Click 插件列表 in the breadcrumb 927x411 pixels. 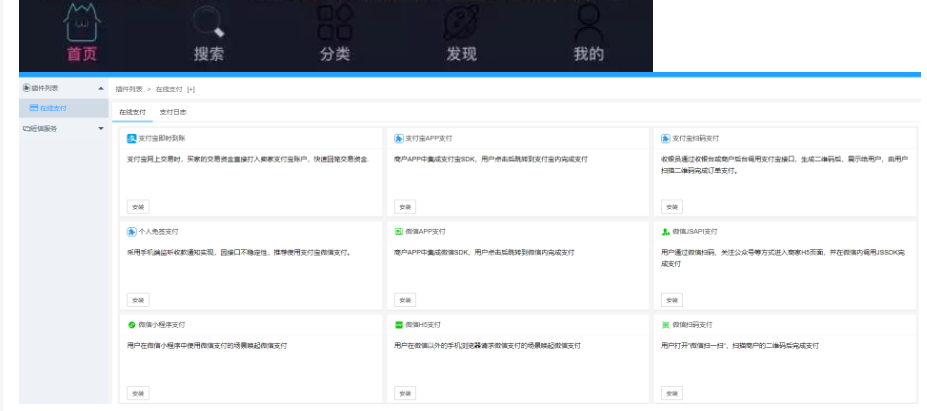[129, 89]
